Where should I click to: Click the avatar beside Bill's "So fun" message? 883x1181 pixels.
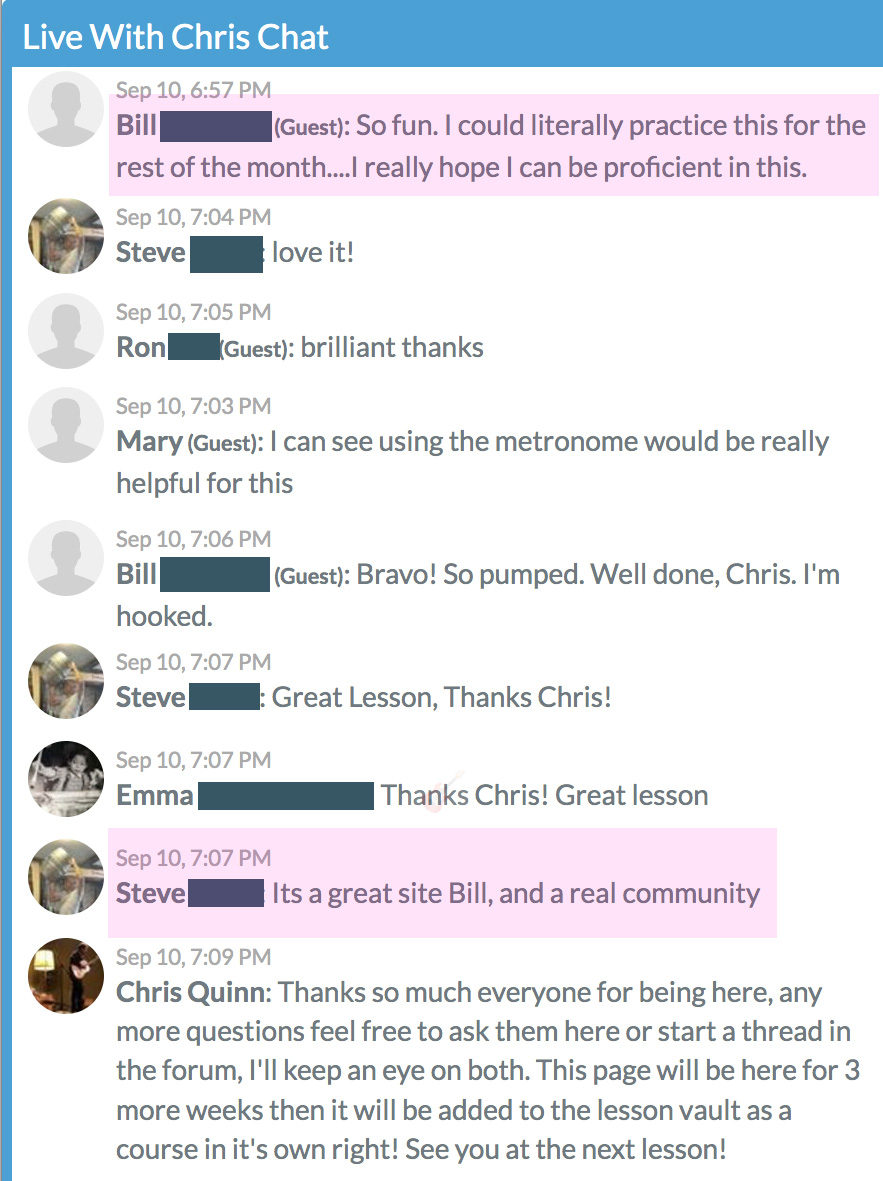66,109
